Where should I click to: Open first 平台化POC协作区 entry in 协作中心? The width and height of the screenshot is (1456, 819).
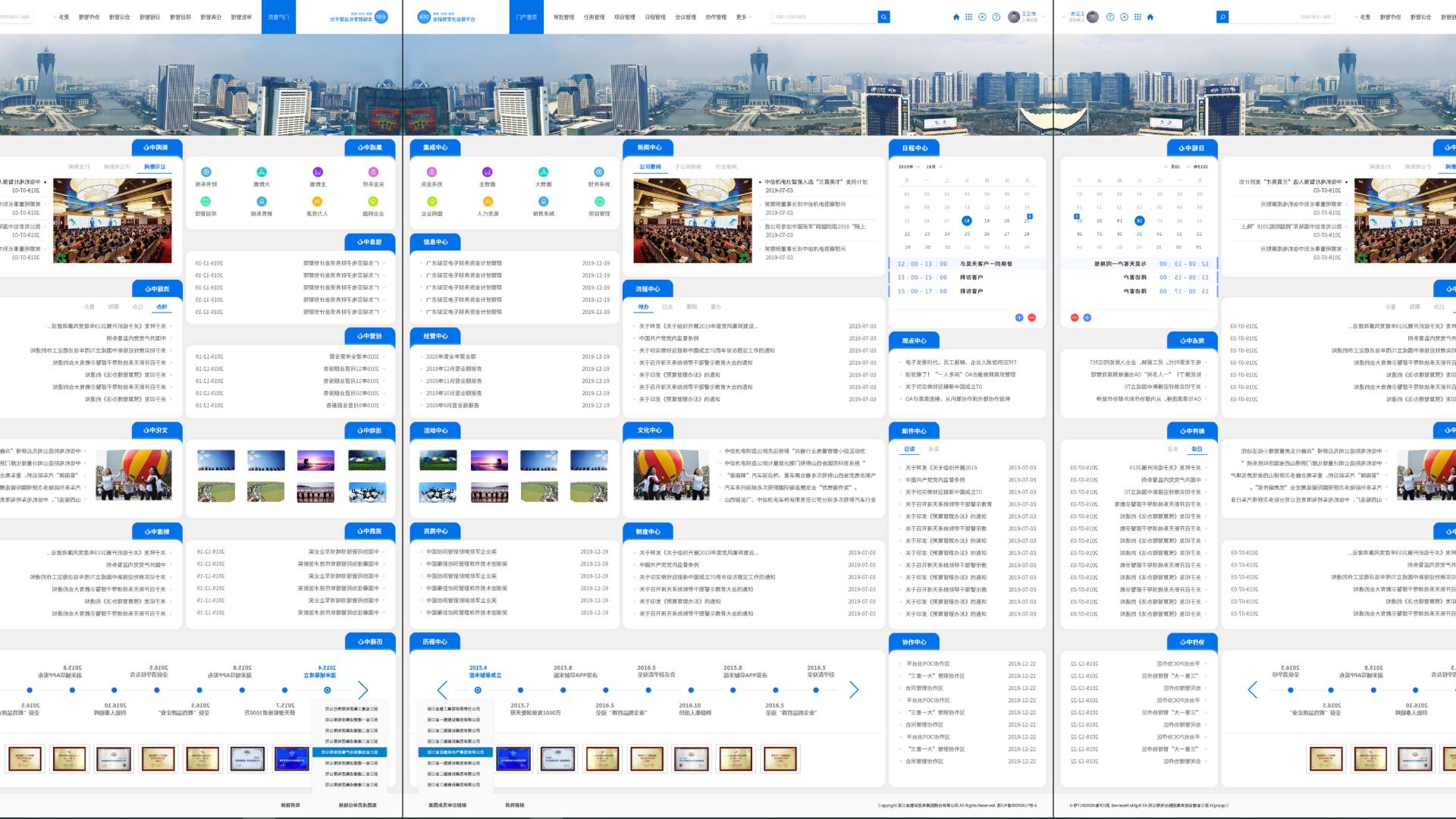pyautogui.click(x=927, y=664)
